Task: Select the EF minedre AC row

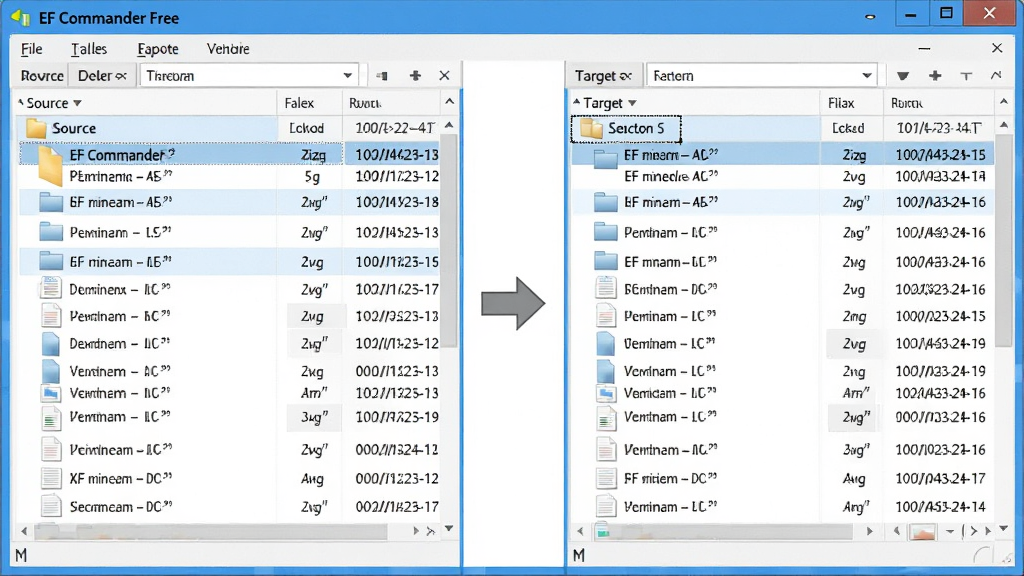Action: [782, 177]
